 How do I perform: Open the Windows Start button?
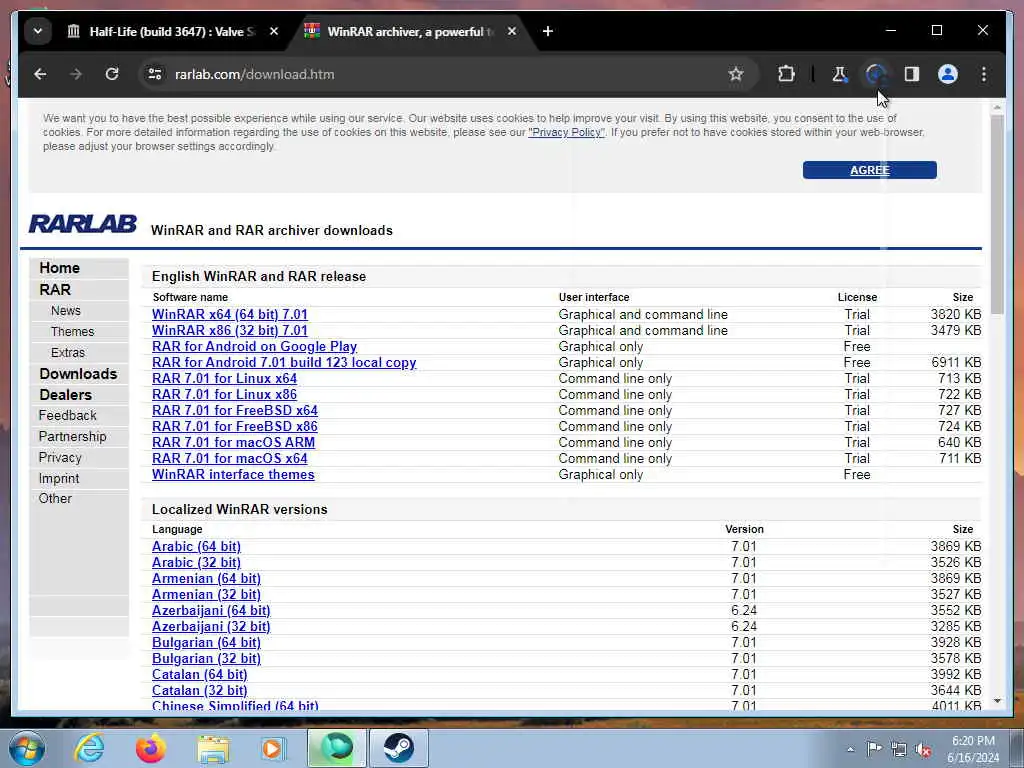click(27, 748)
